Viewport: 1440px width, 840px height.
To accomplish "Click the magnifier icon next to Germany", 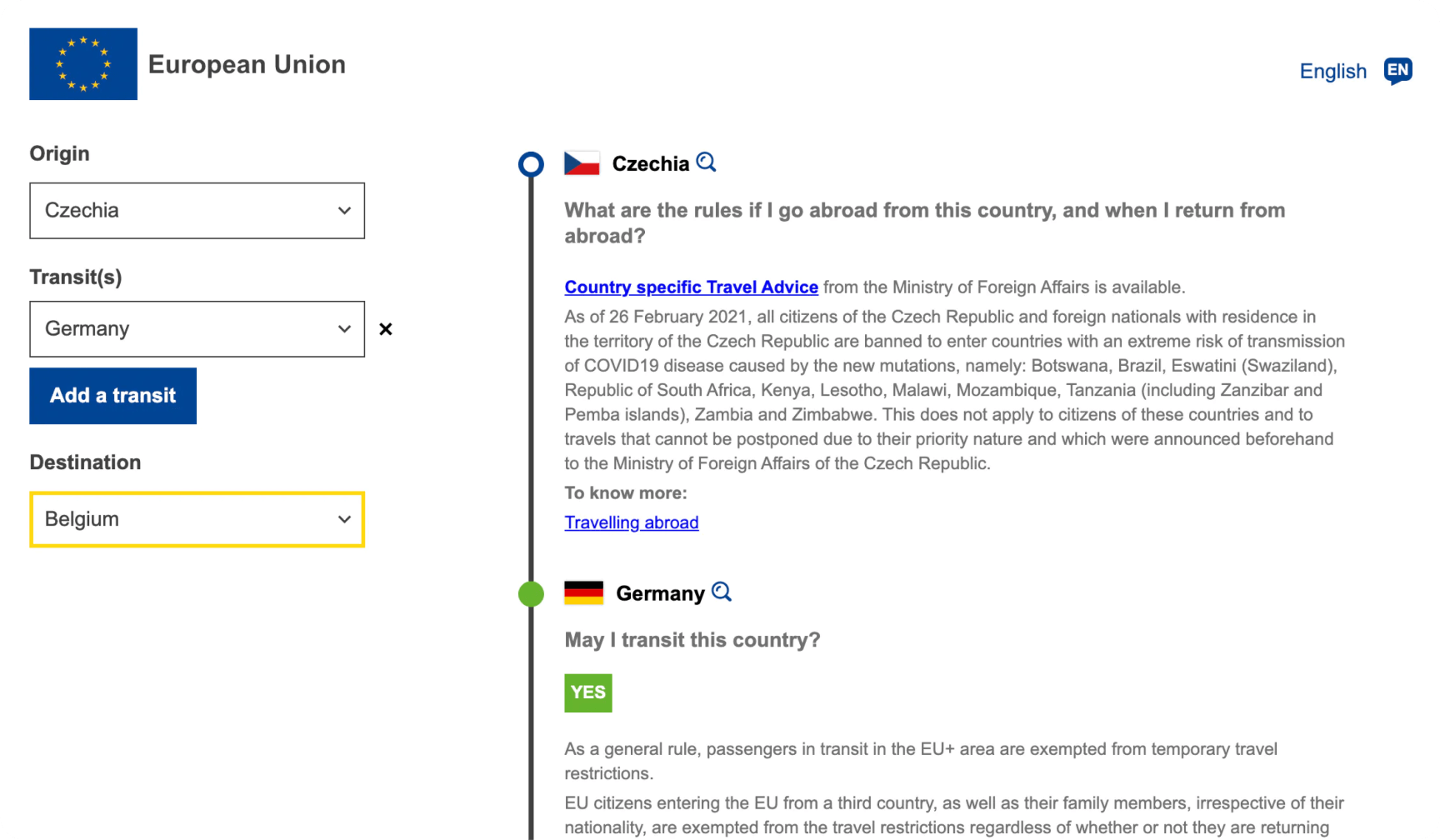I will [722, 592].
